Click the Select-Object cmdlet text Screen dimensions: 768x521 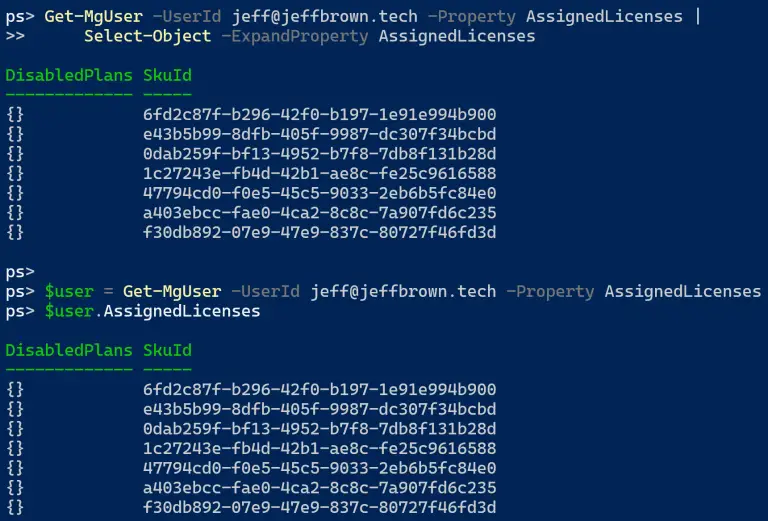click(x=147, y=36)
